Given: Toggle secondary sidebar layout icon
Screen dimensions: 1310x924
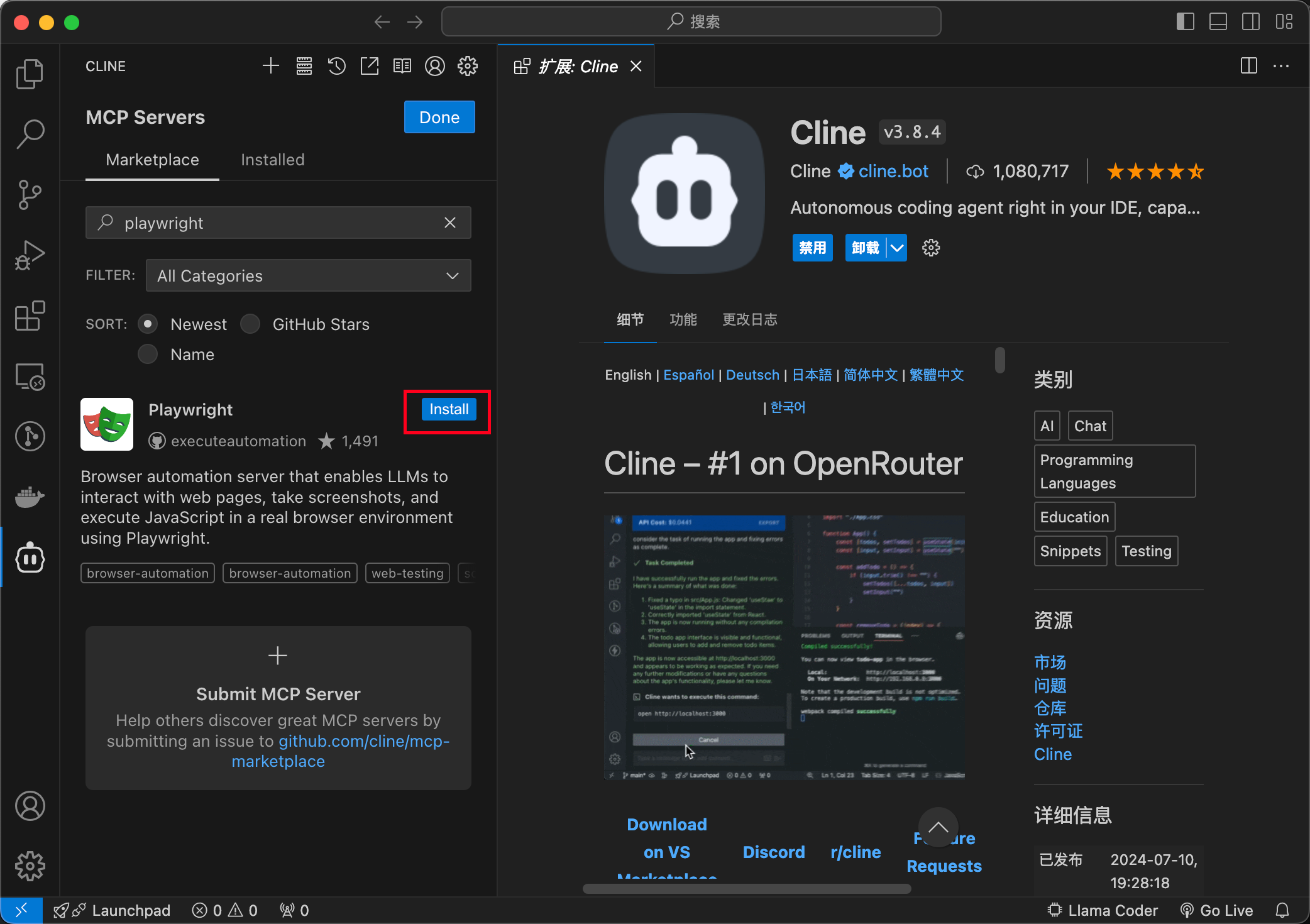Looking at the screenshot, I should tap(1251, 22).
